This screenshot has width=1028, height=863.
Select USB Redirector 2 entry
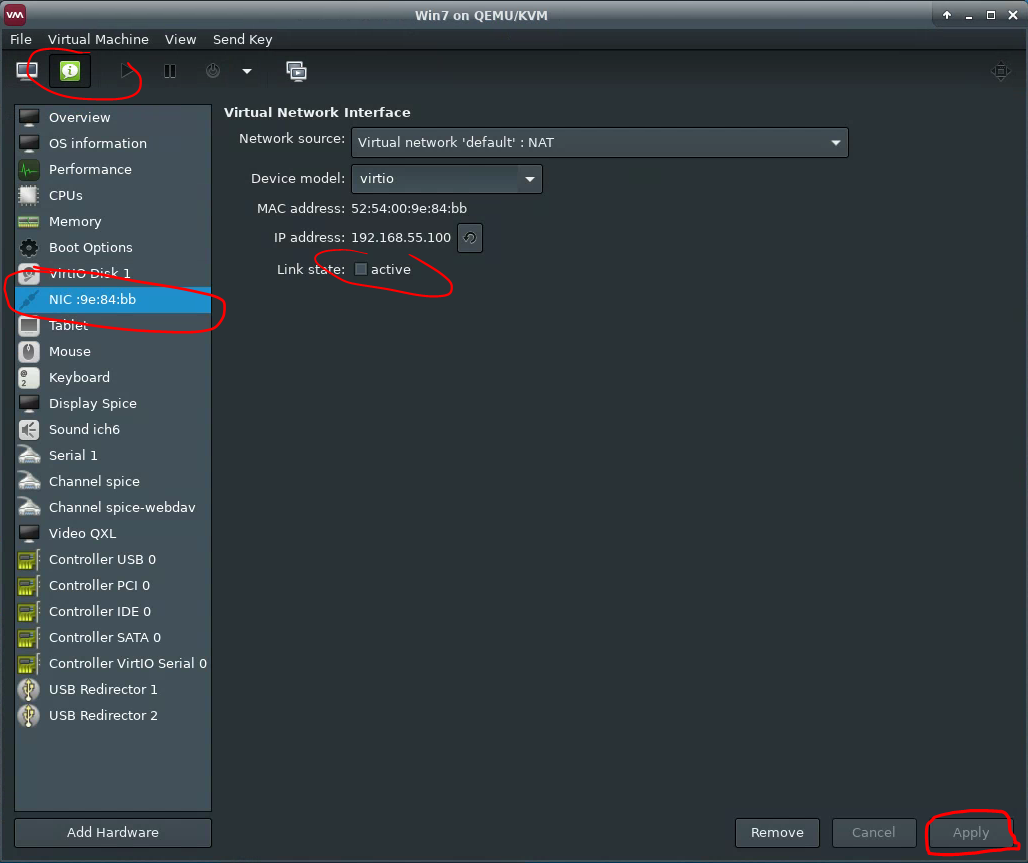click(113, 716)
